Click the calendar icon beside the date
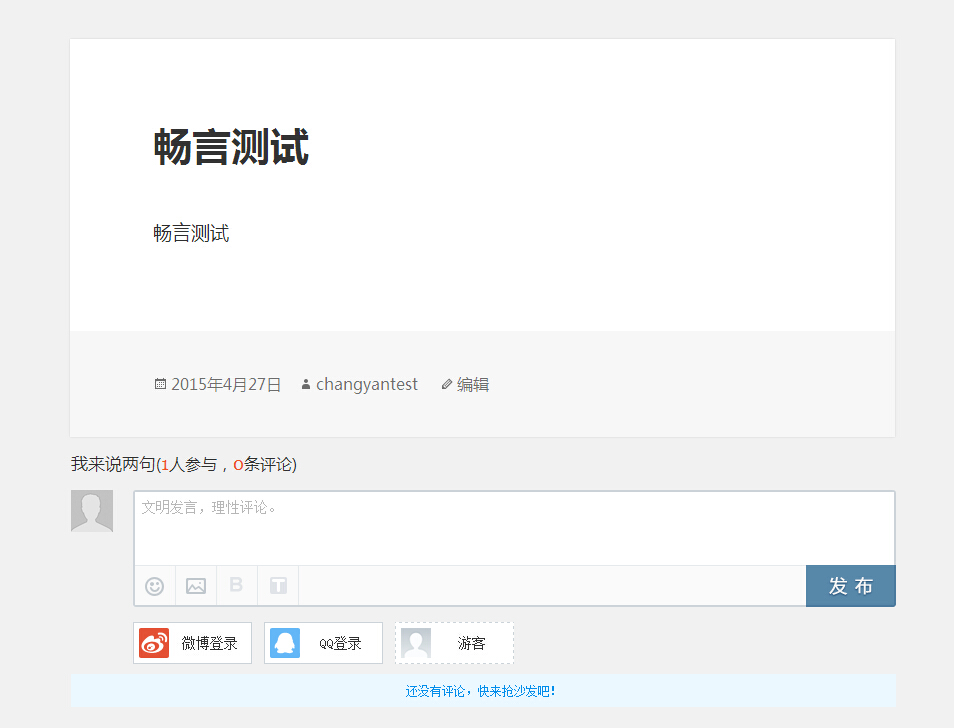 click(x=160, y=384)
